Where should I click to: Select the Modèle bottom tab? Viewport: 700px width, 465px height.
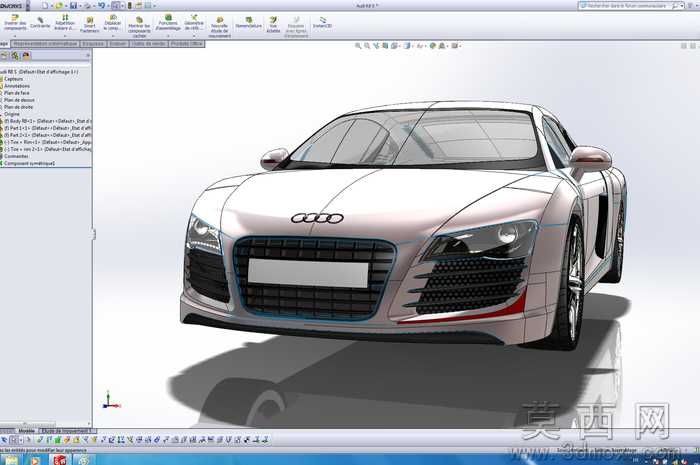click(26, 431)
